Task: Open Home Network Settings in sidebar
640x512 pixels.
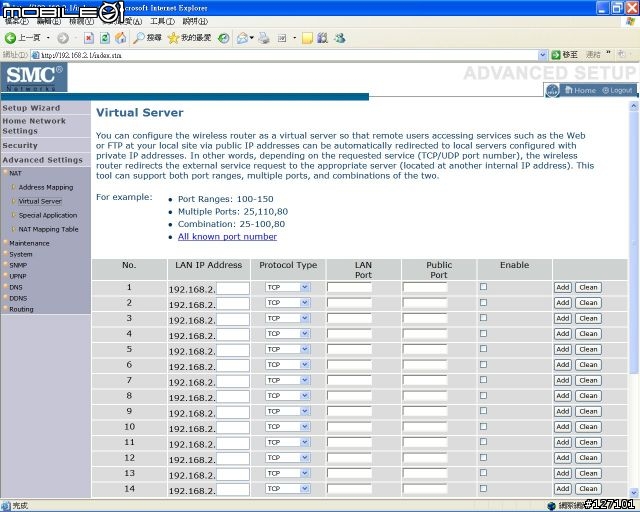Action: coord(34,126)
